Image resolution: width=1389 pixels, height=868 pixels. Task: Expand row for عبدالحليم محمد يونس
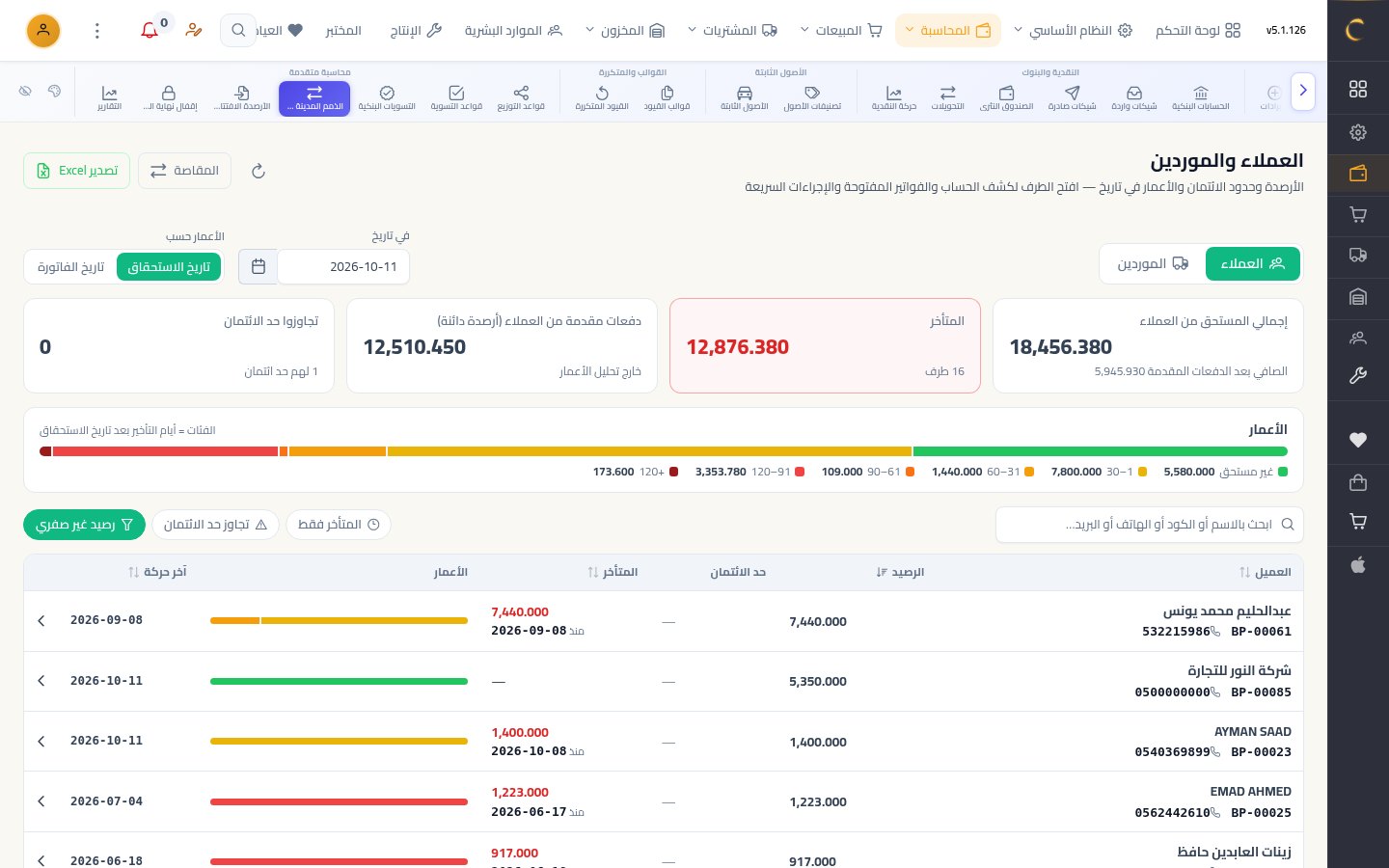41,621
